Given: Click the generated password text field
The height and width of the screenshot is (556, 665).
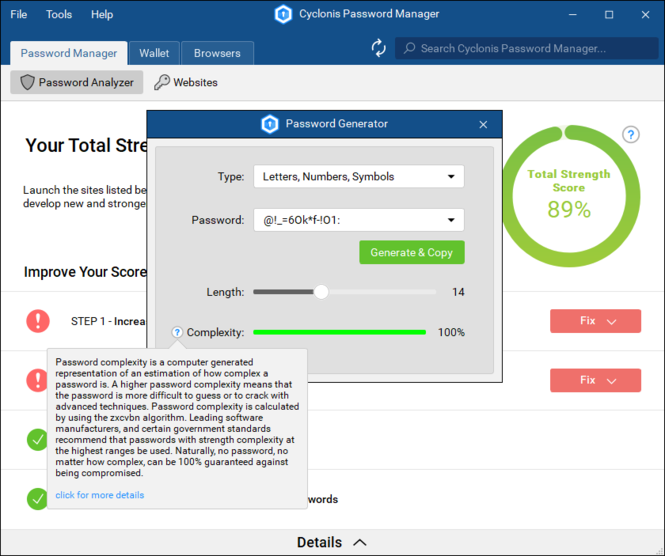Looking at the screenshot, I should click(x=359, y=220).
